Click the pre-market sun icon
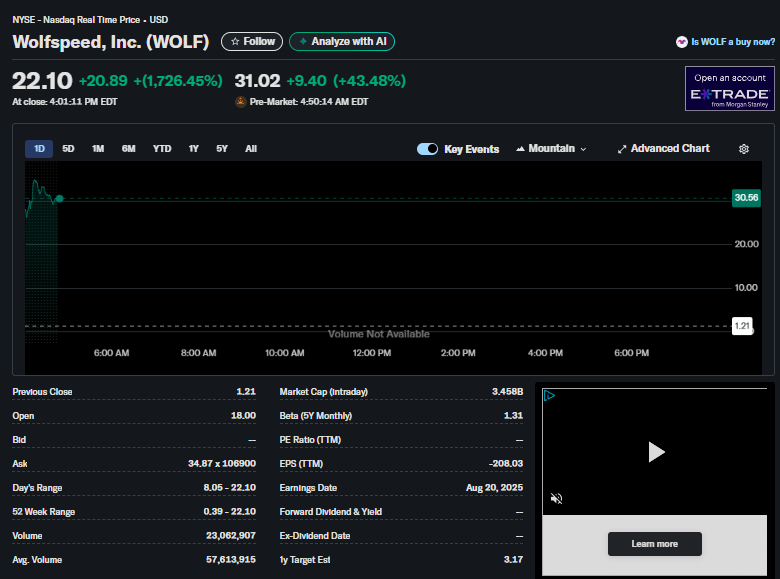The width and height of the screenshot is (780, 579). click(x=241, y=101)
